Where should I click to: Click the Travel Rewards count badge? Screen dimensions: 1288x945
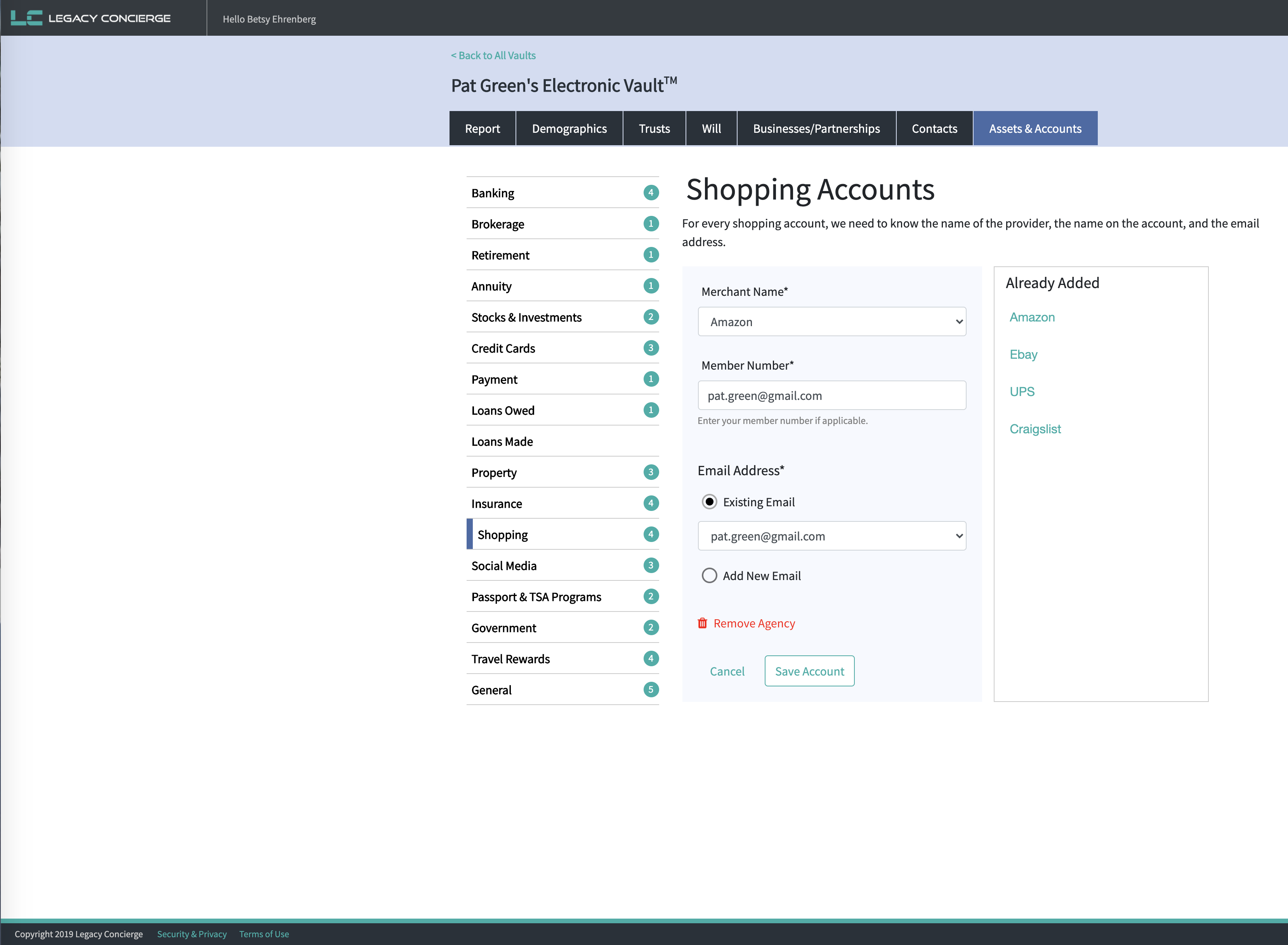pos(650,658)
